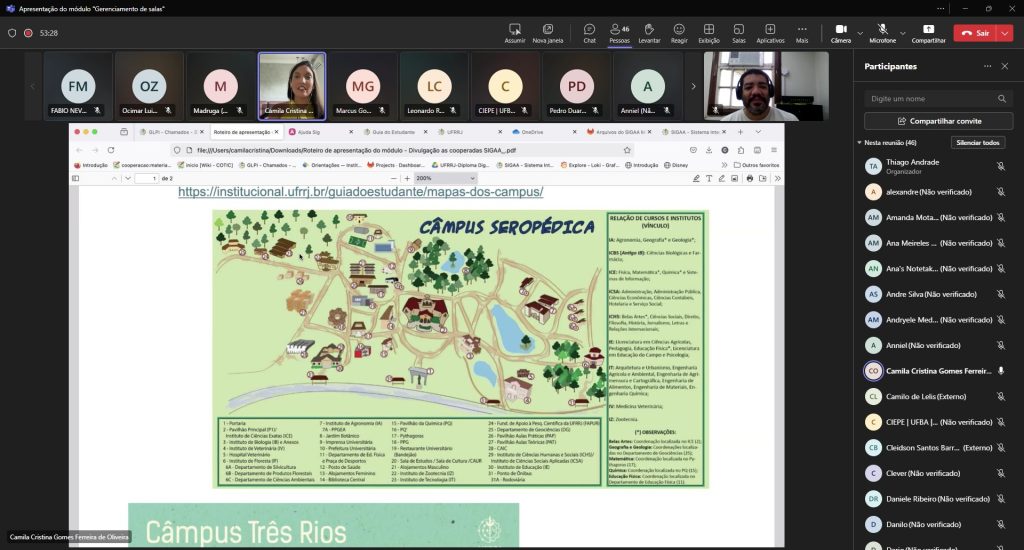Click the bookmark star in address bar
1024x550 pixels.
click(x=627, y=150)
